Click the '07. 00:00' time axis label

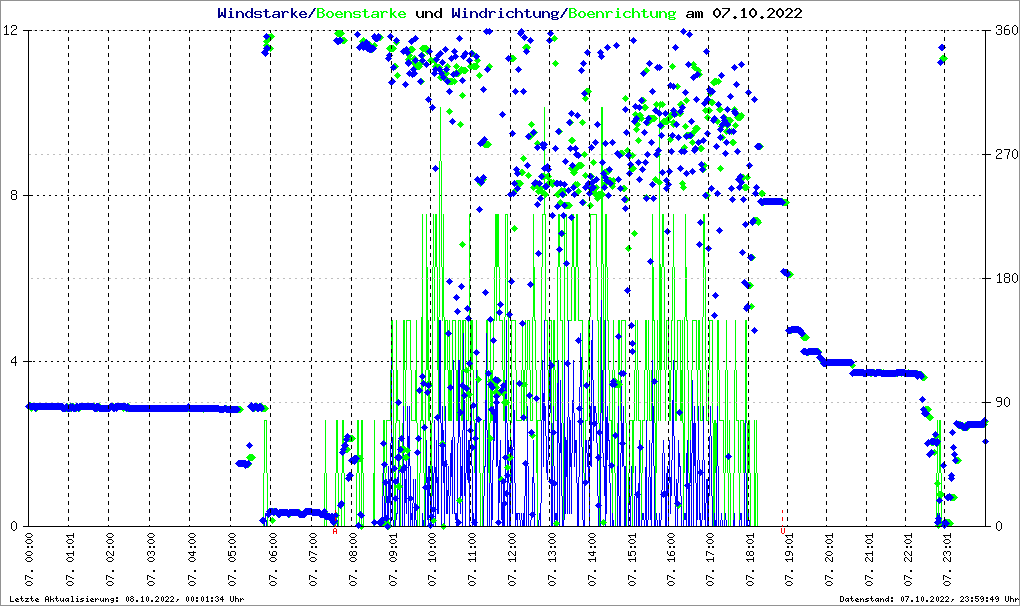(29, 560)
